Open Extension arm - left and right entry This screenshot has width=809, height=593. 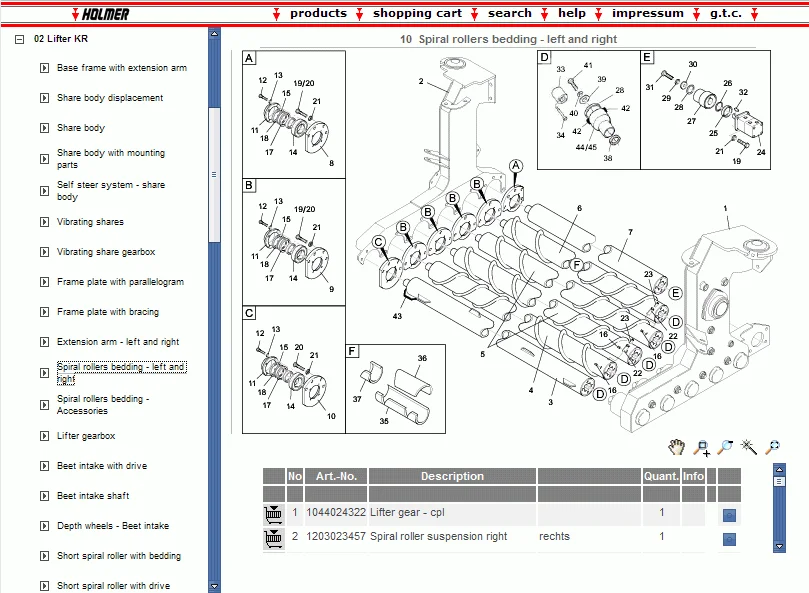(x=118, y=342)
